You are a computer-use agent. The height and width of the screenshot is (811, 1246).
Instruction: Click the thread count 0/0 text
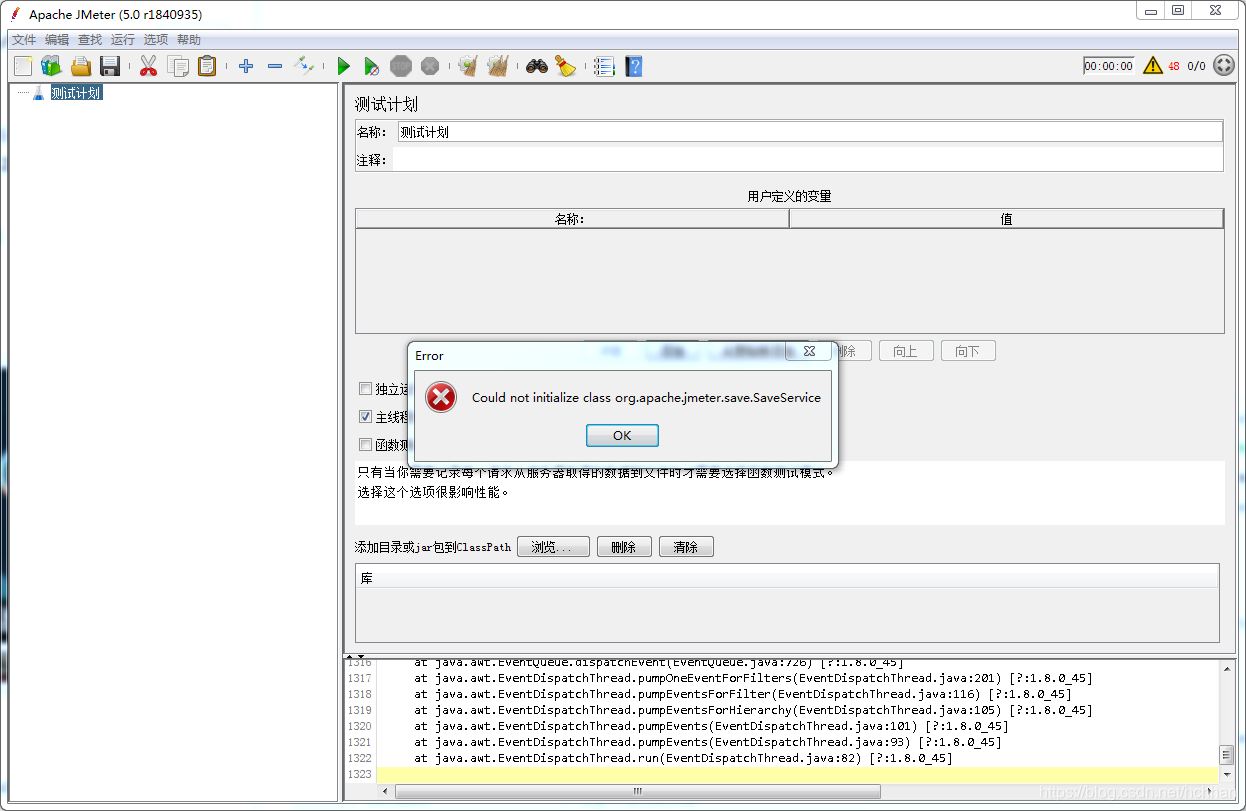pyautogui.click(x=1197, y=67)
